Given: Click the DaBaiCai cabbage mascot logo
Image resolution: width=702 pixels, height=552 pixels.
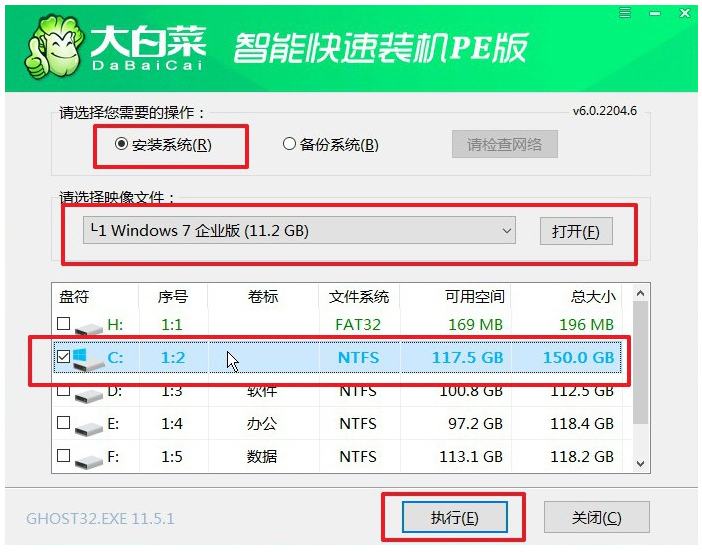Looking at the screenshot, I should click(53, 47).
